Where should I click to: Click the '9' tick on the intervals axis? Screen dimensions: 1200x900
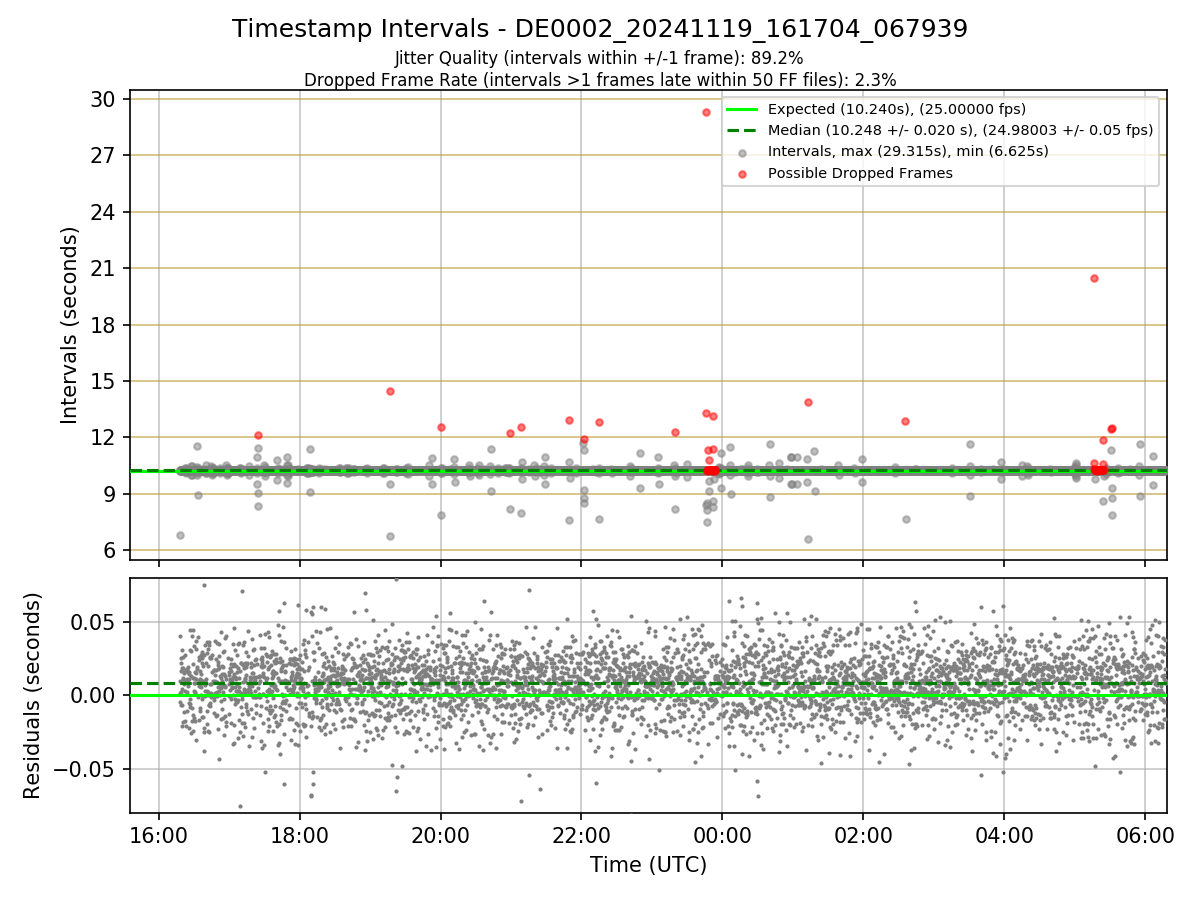point(110,494)
